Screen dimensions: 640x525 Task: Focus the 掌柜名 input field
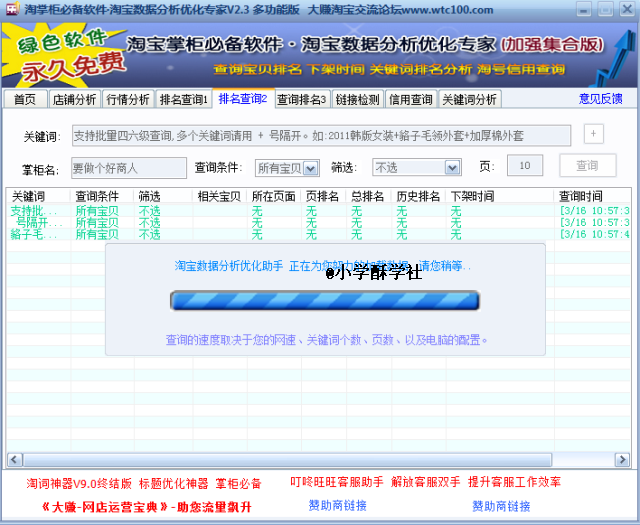129,168
